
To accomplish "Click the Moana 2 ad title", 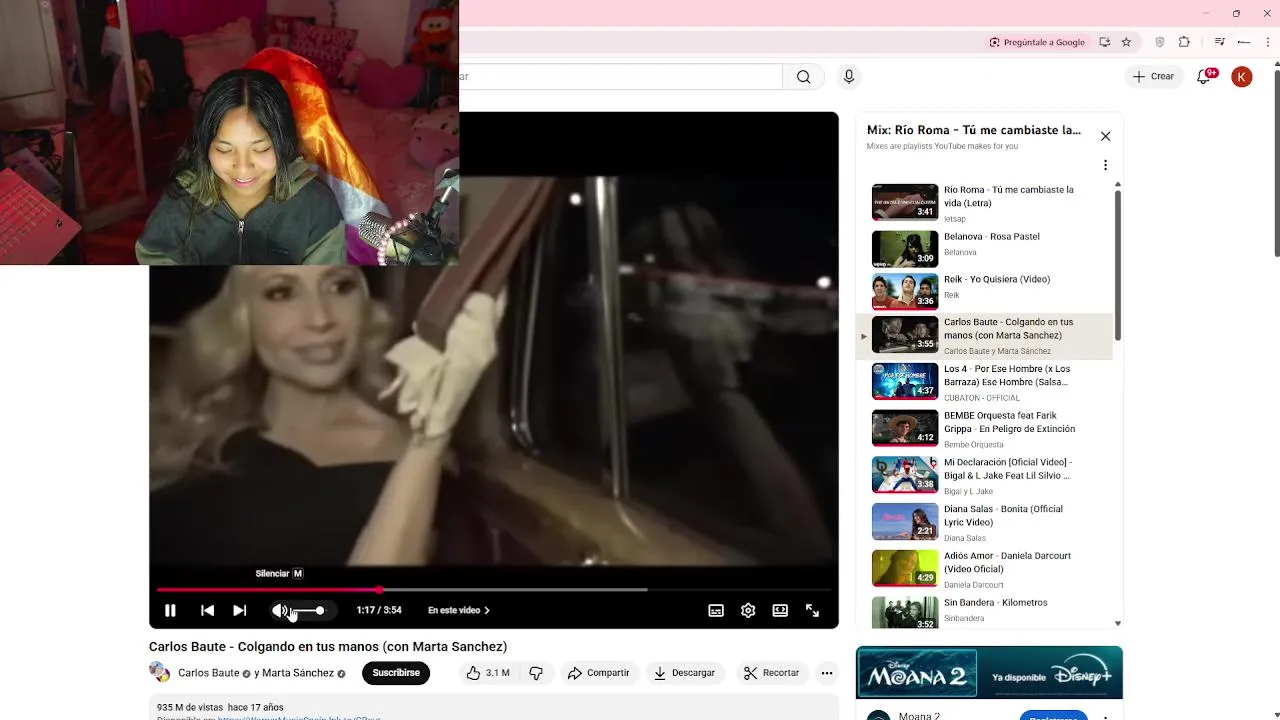I will tap(918, 715).
